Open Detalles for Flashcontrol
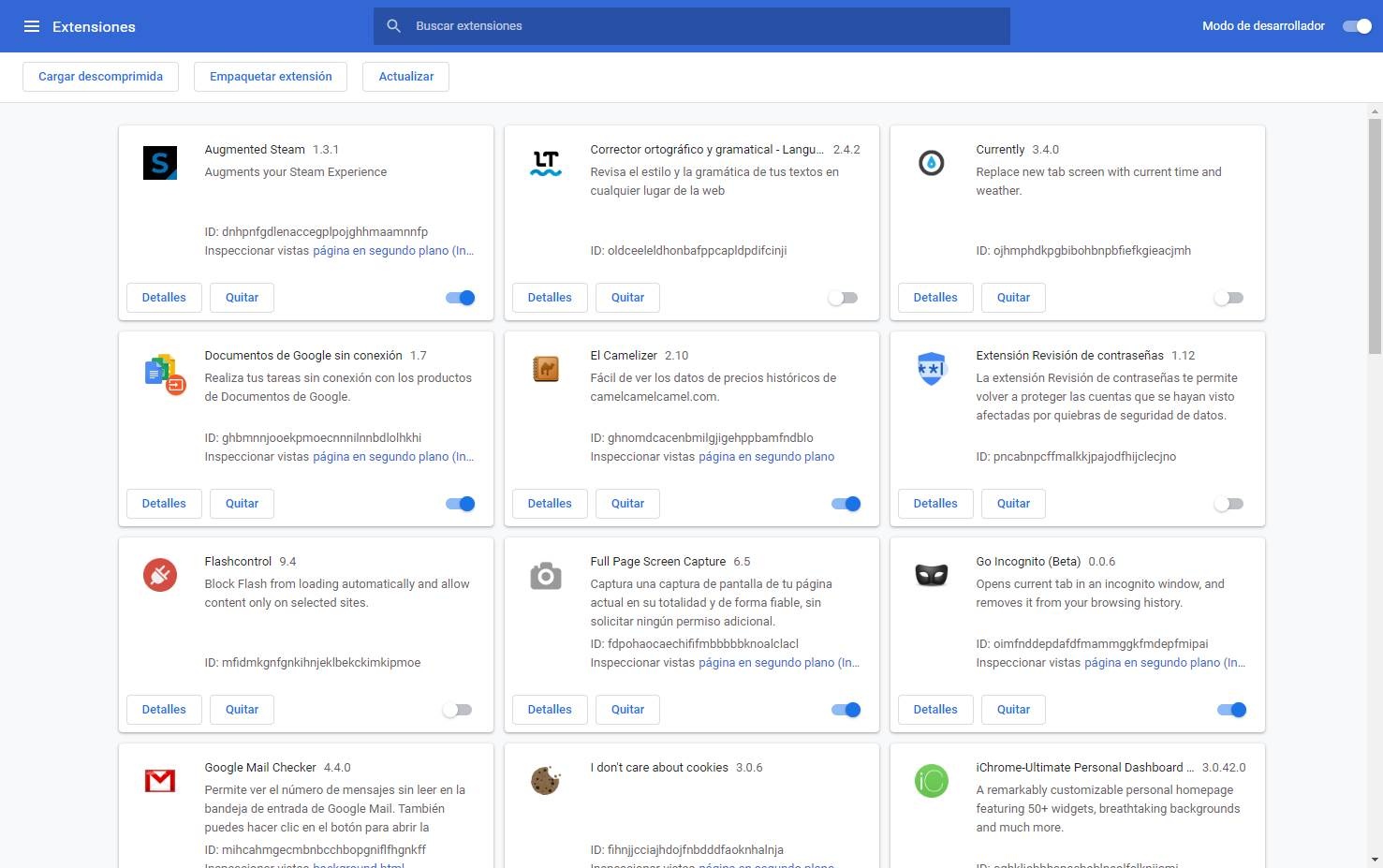Image resolution: width=1383 pixels, height=868 pixels. (164, 710)
